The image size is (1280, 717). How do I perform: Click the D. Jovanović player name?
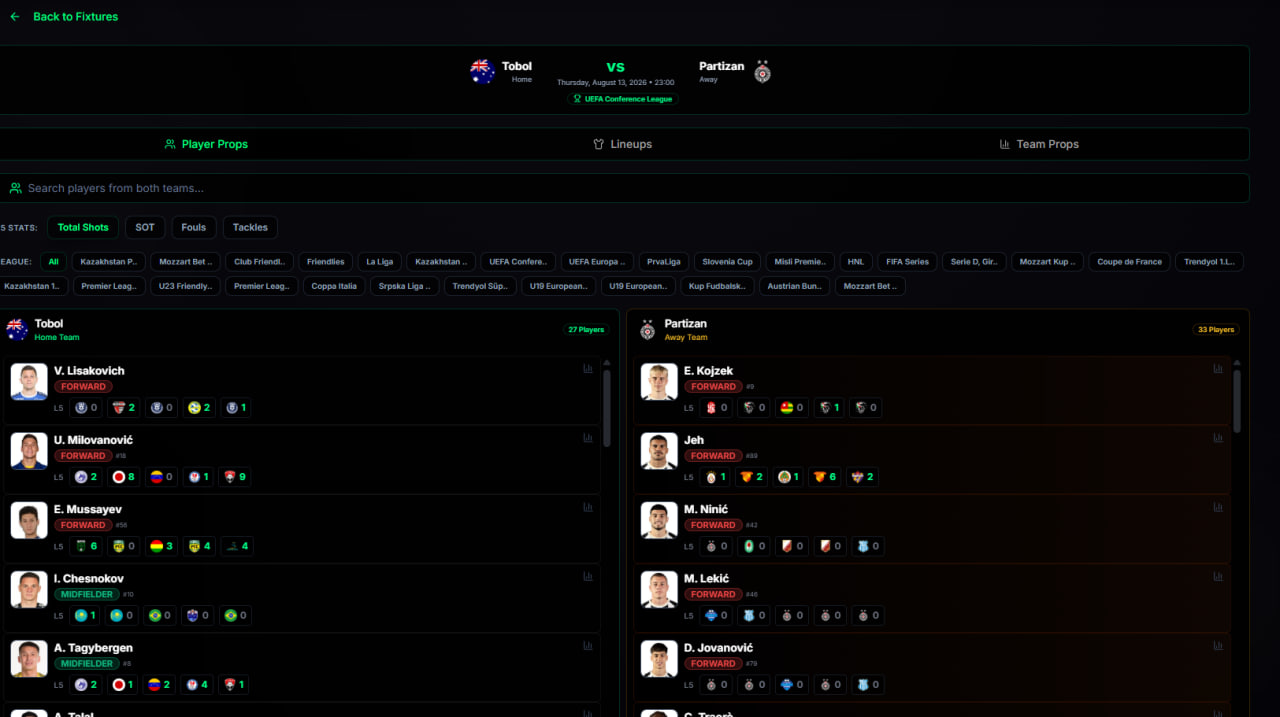[x=719, y=647]
